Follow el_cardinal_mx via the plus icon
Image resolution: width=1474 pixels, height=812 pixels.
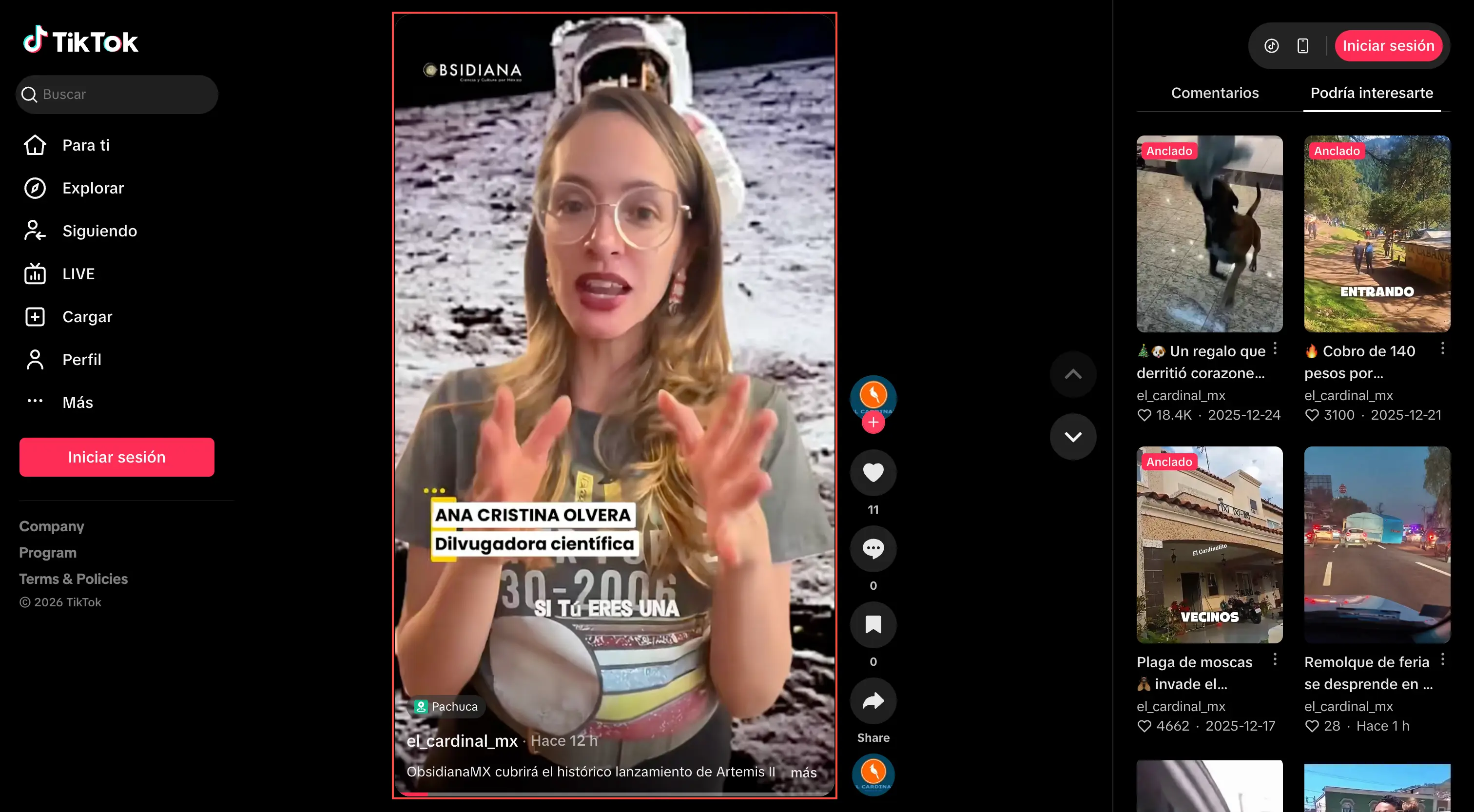click(x=873, y=422)
